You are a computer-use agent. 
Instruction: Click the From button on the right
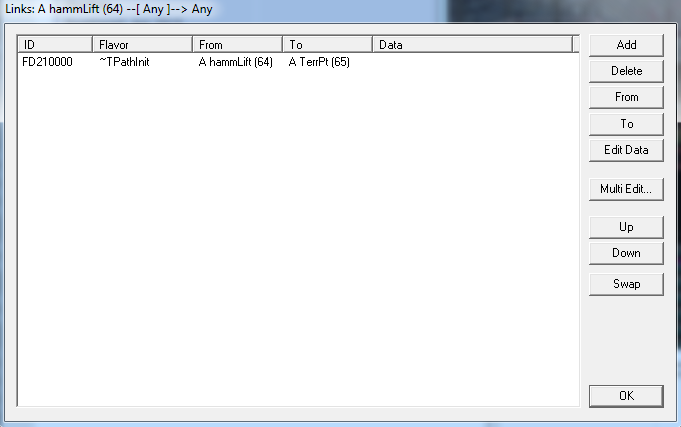point(626,97)
